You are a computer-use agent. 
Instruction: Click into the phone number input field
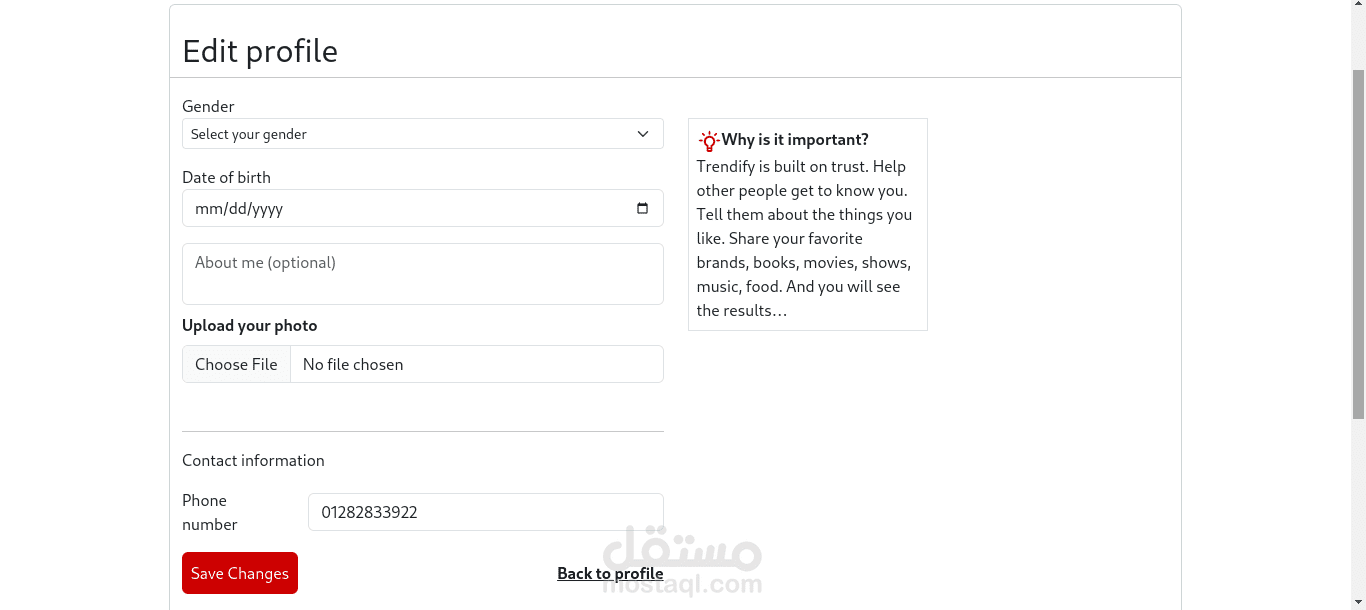click(x=485, y=512)
